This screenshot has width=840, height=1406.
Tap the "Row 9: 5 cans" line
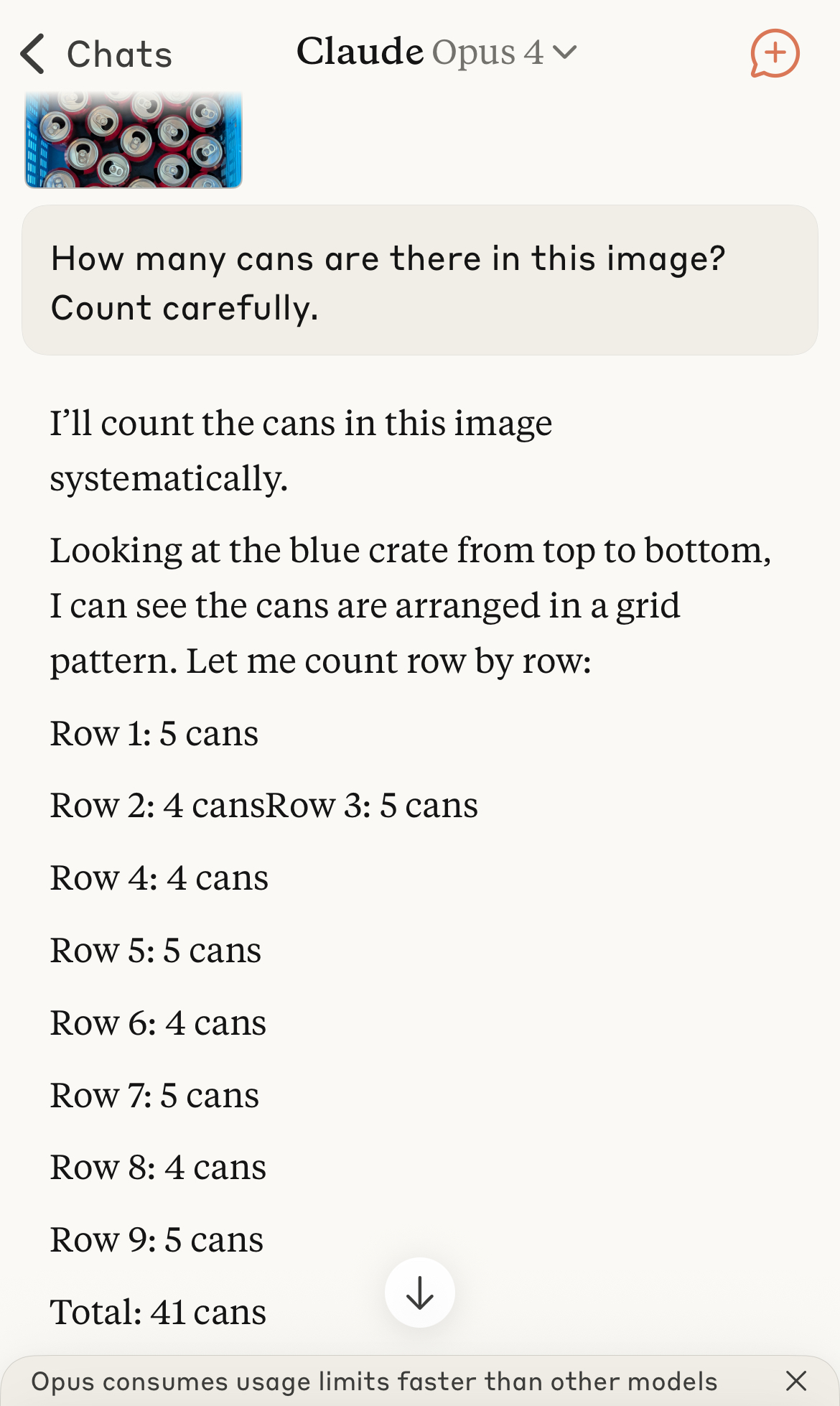pos(157,1239)
